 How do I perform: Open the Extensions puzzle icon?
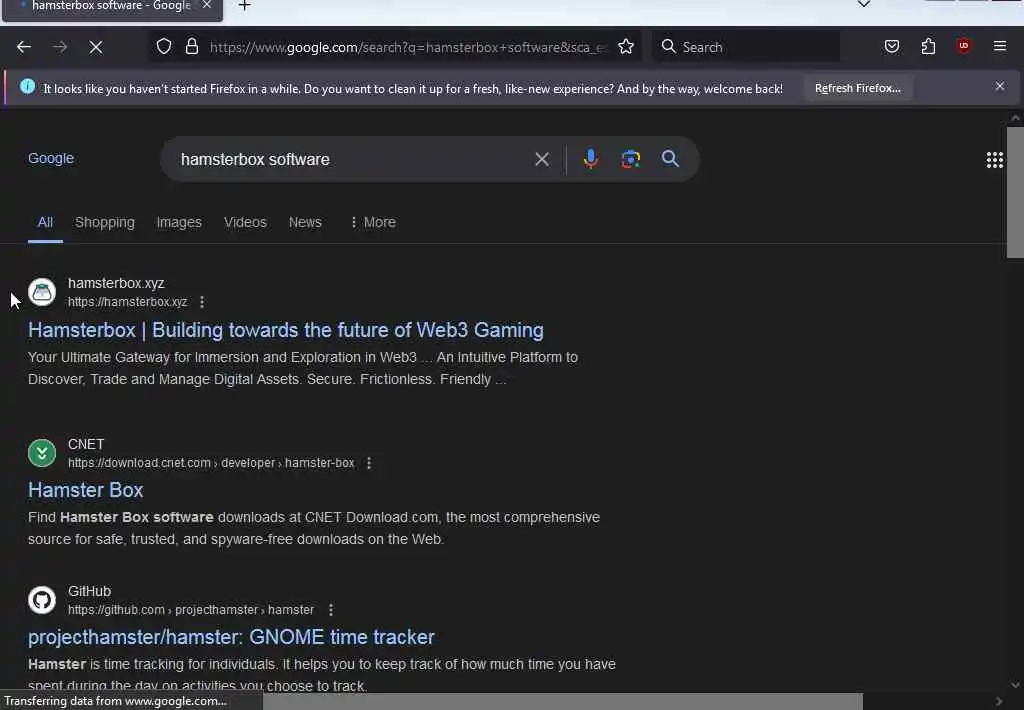[928, 46]
